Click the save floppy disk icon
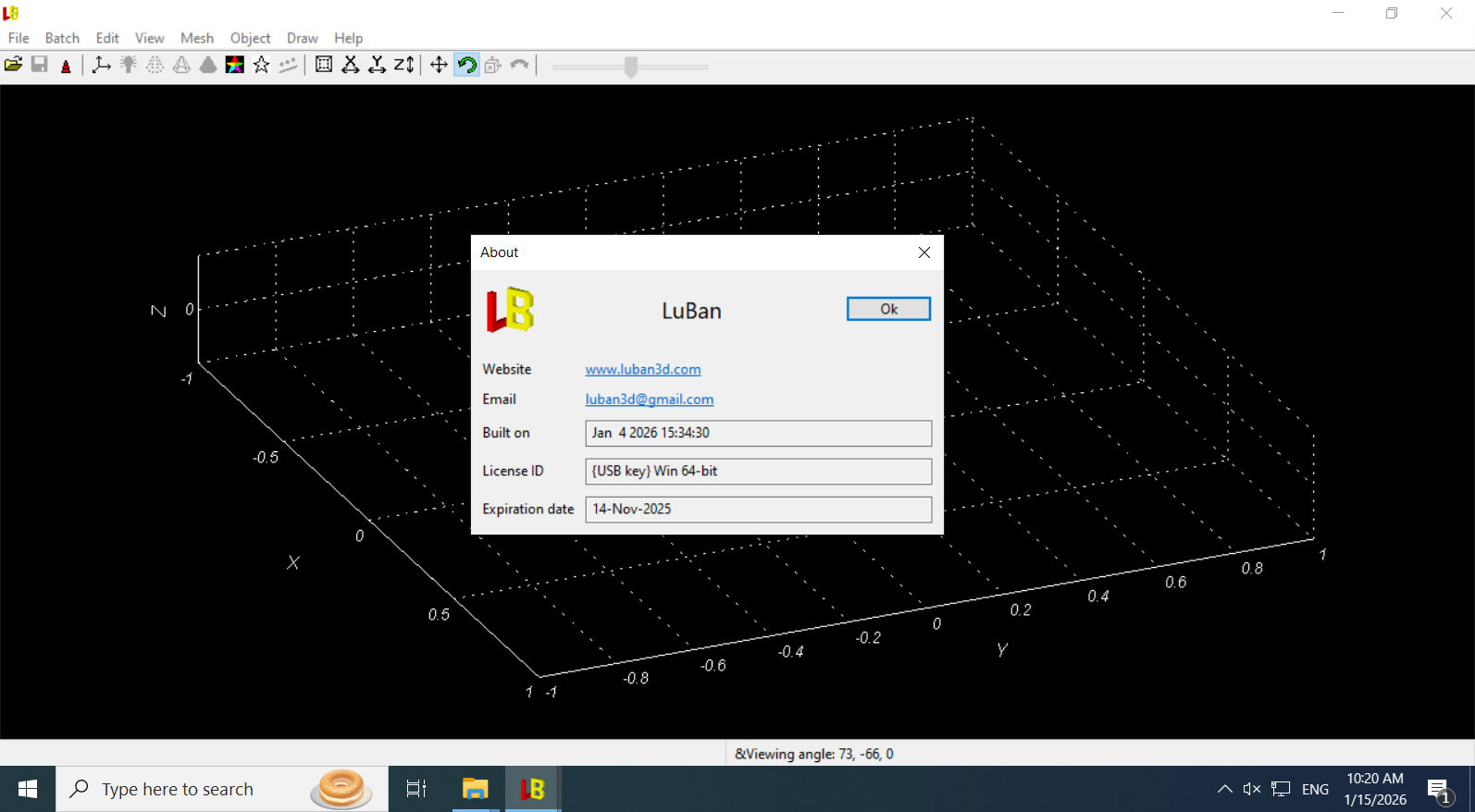The image size is (1475, 812). 39,65
